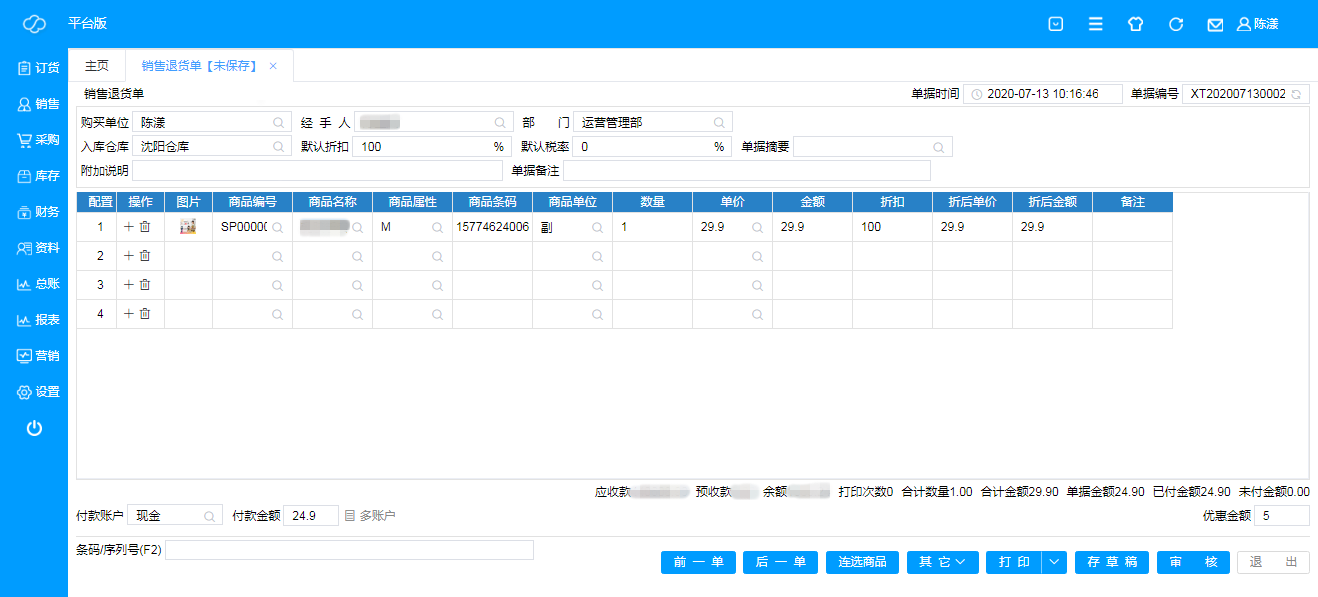Click the 商品编号 SP0000 cell

click(252, 227)
